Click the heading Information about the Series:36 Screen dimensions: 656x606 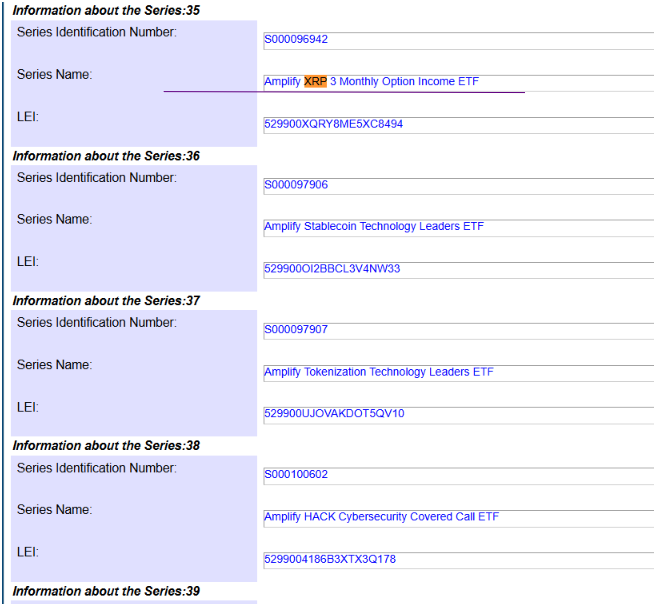(106, 156)
